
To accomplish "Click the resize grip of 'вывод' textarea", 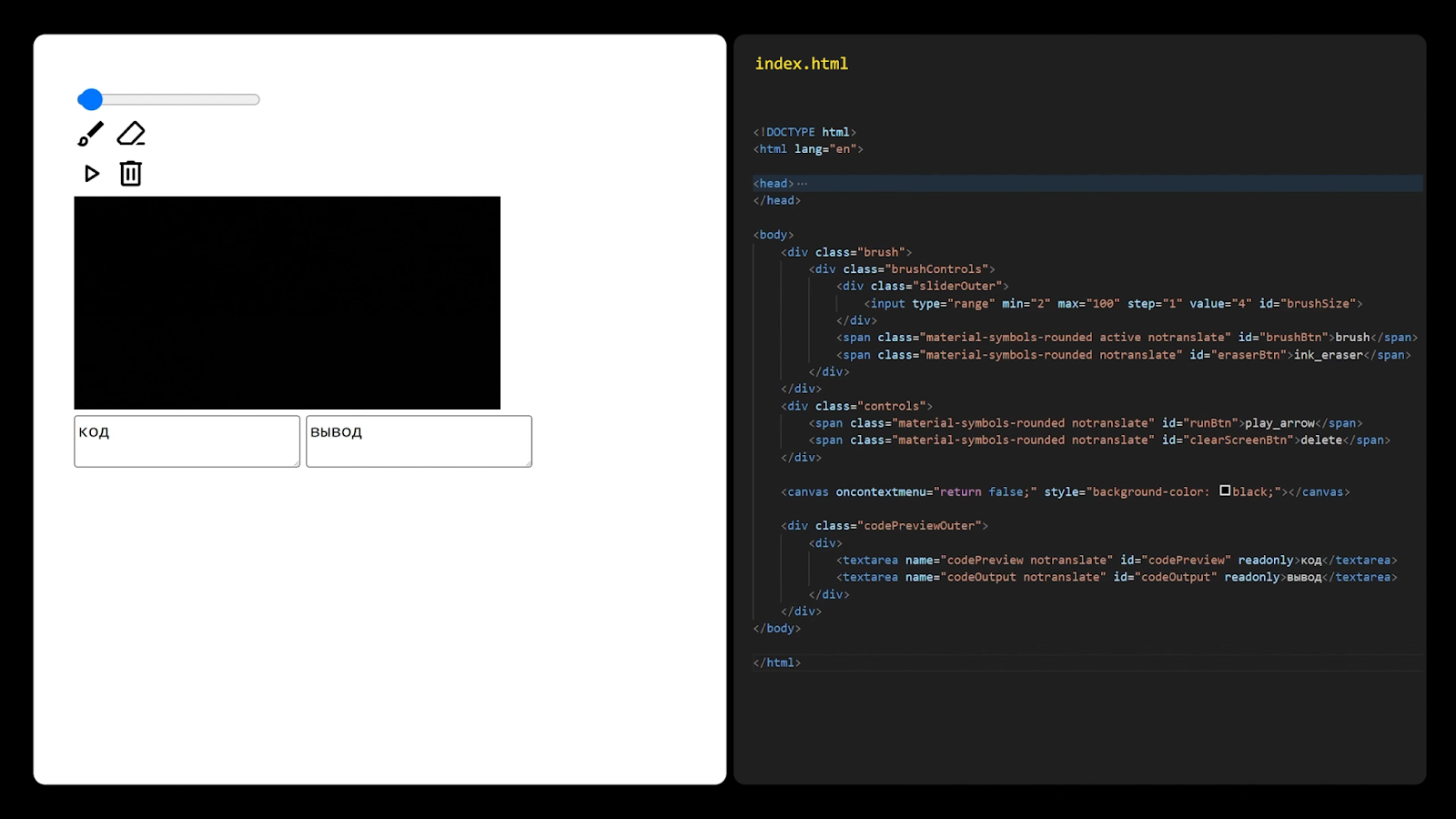I will pos(527,462).
